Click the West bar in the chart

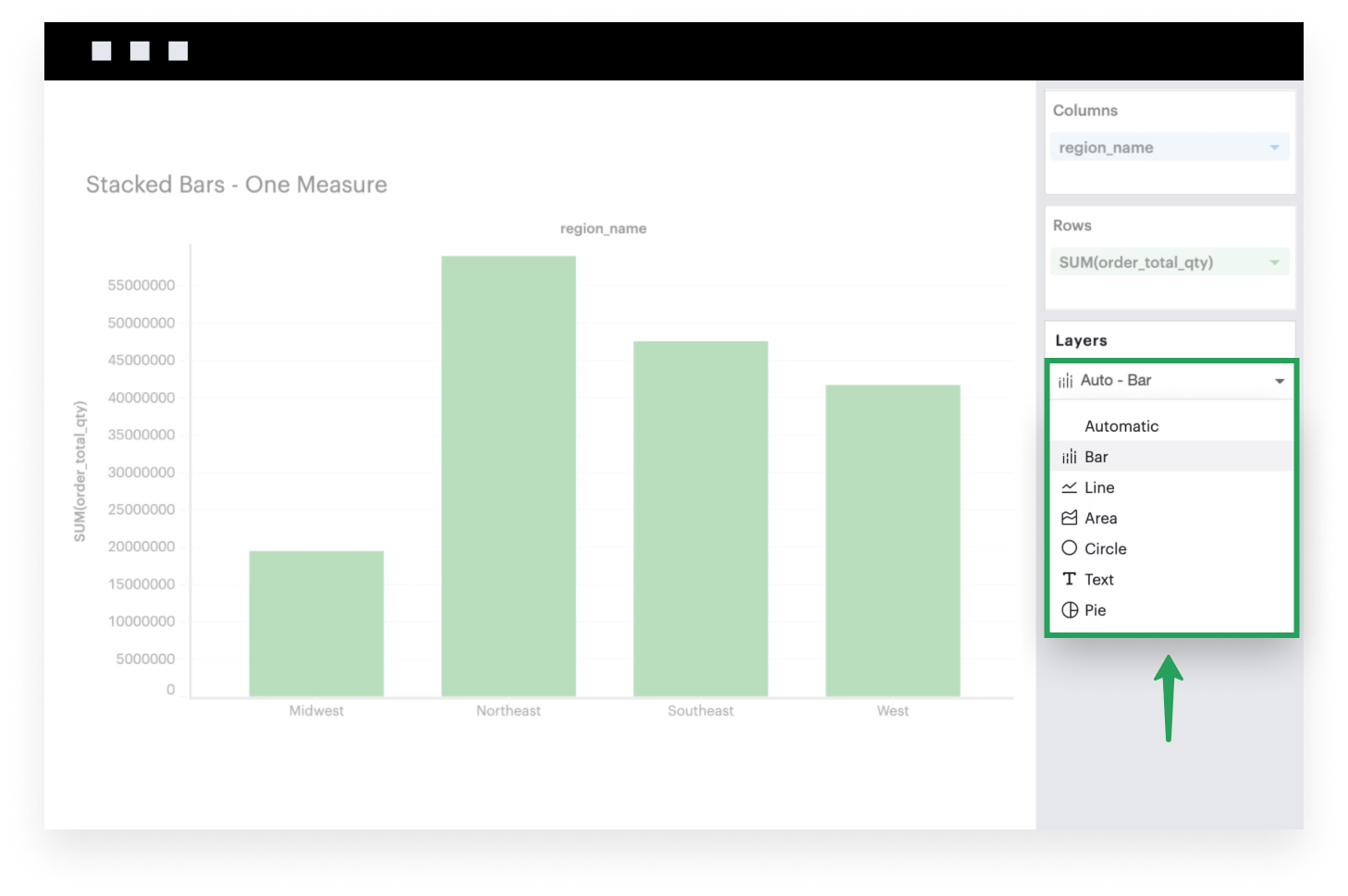(x=892, y=541)
